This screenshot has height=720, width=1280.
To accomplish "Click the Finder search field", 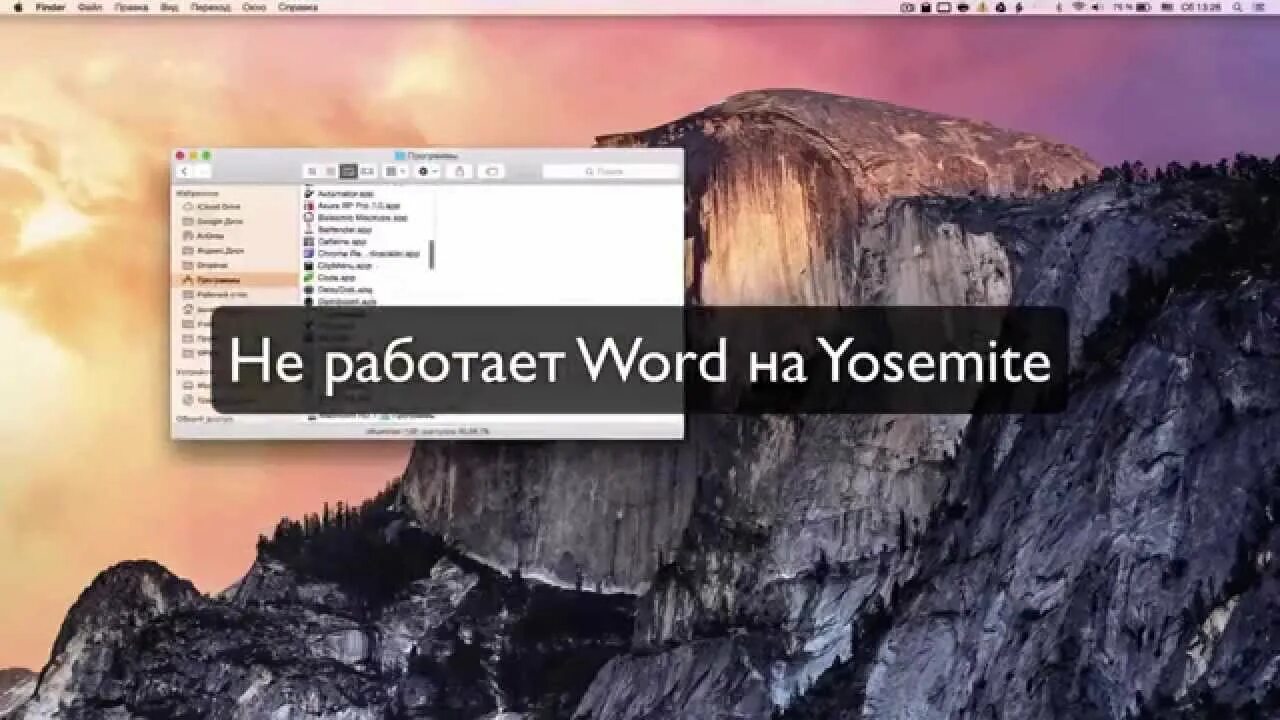I will [x=611, y=171].
